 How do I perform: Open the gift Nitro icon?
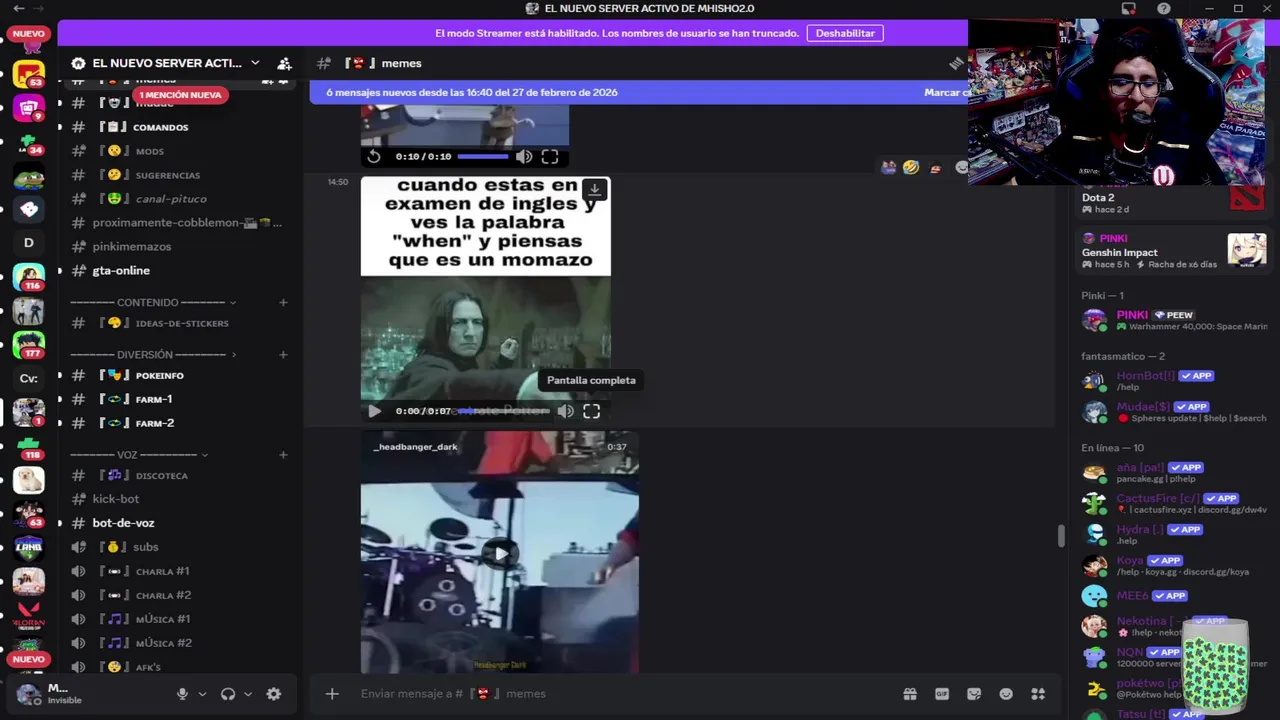[x=910, y=694]
